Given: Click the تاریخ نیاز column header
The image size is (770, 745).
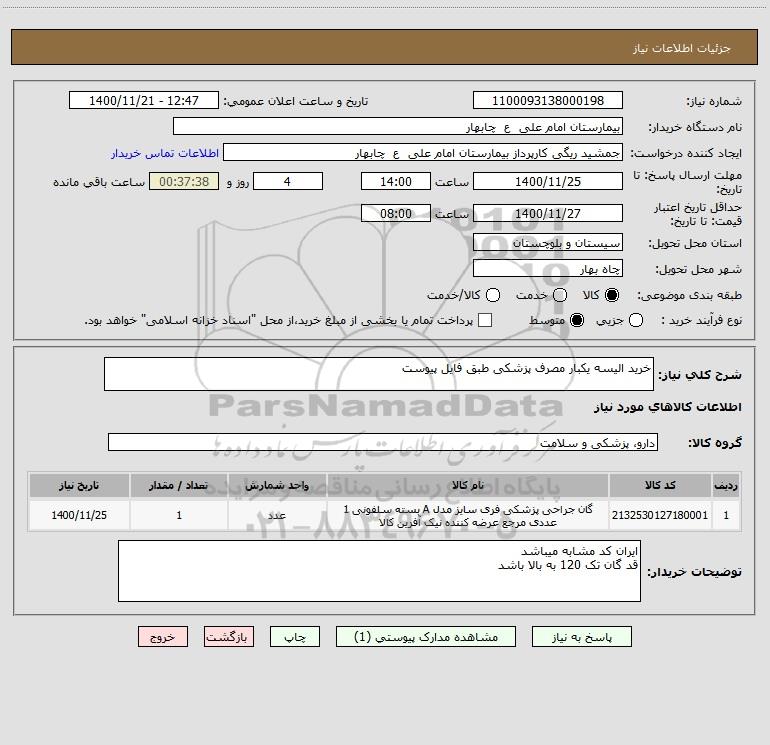Looking at the screenshot, I should (x=79, y=485).
